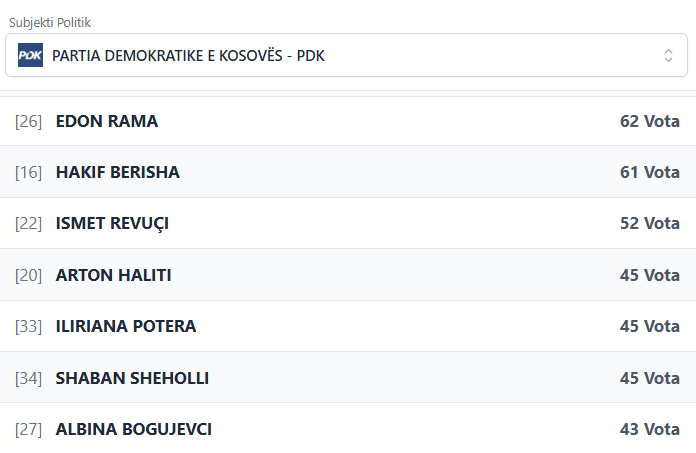
Task: Click the 62 Vota count
Action: [649, 121]
